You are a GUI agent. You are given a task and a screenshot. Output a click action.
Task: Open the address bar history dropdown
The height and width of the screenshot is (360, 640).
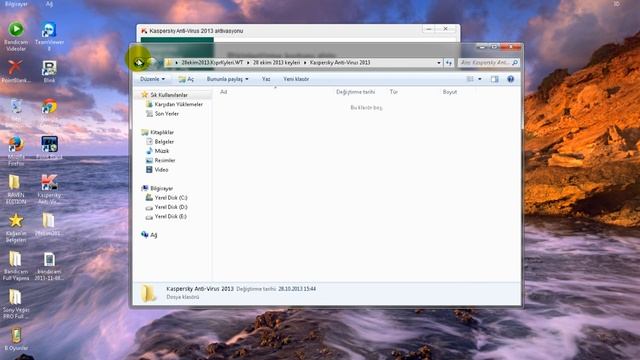point(439,62)
